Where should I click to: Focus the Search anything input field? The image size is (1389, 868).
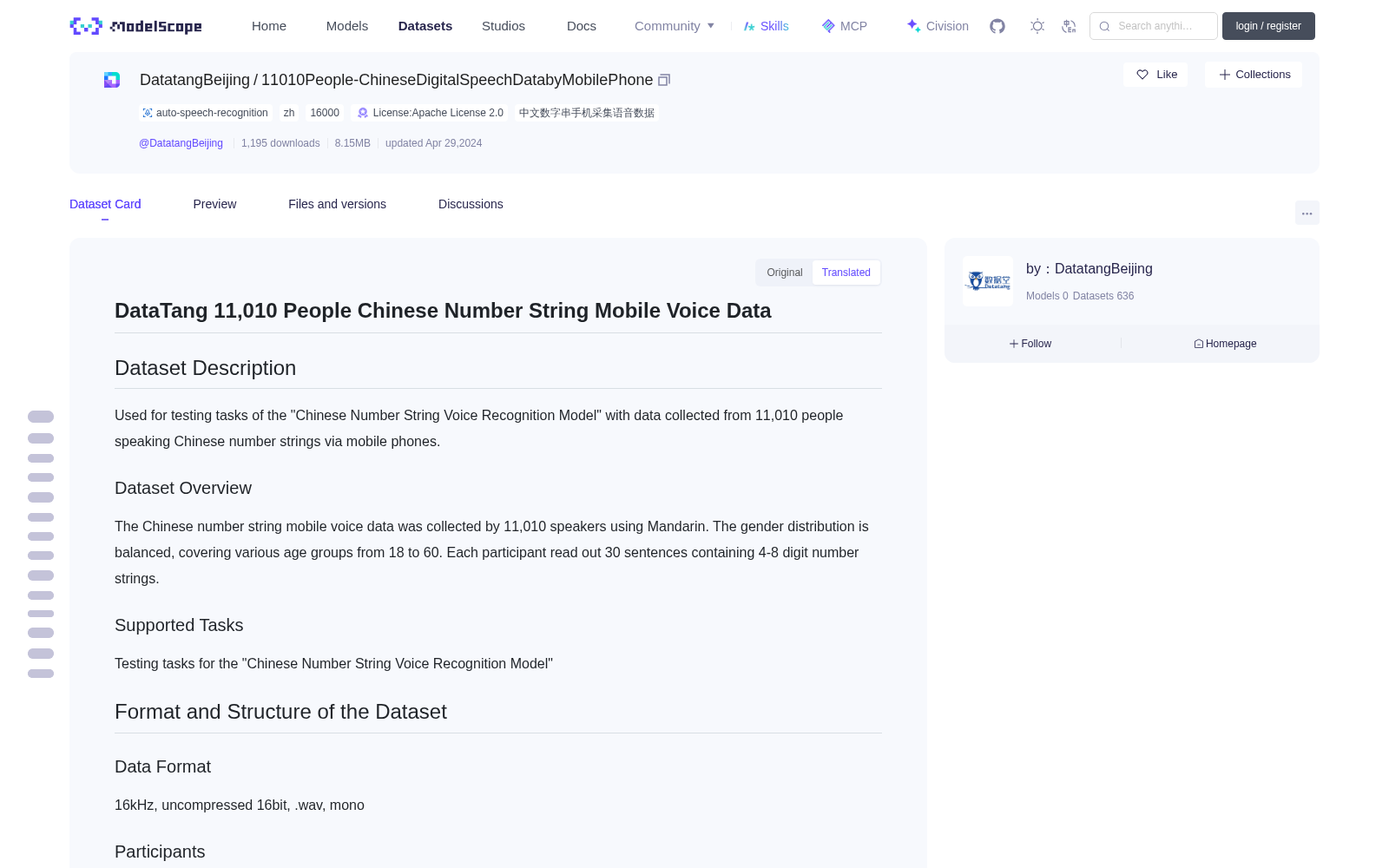(1154, 26)
